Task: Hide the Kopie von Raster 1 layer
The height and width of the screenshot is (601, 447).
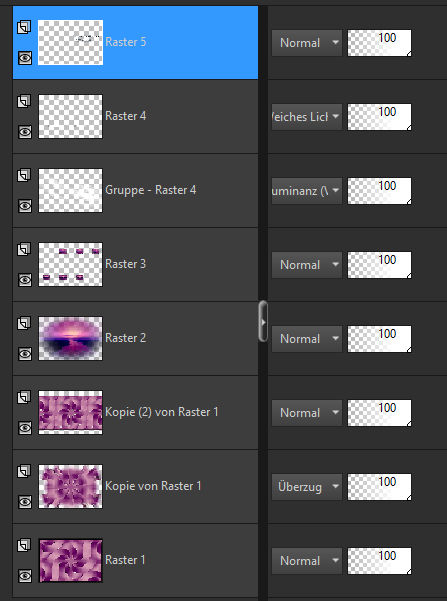Action: (25, 502)
